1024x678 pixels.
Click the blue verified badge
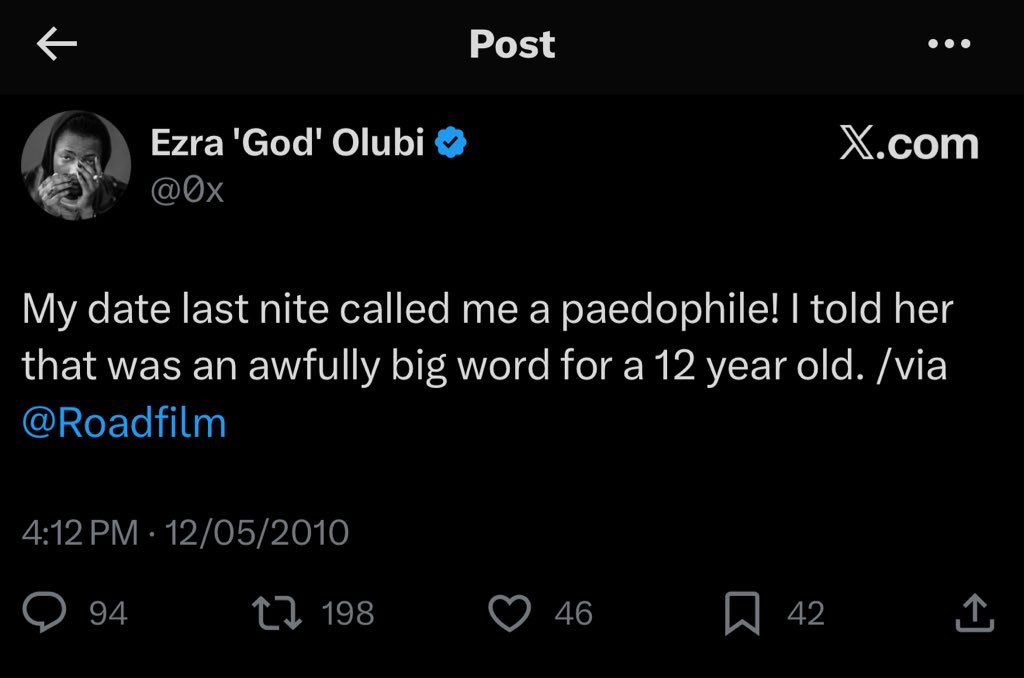pos(454,145)
